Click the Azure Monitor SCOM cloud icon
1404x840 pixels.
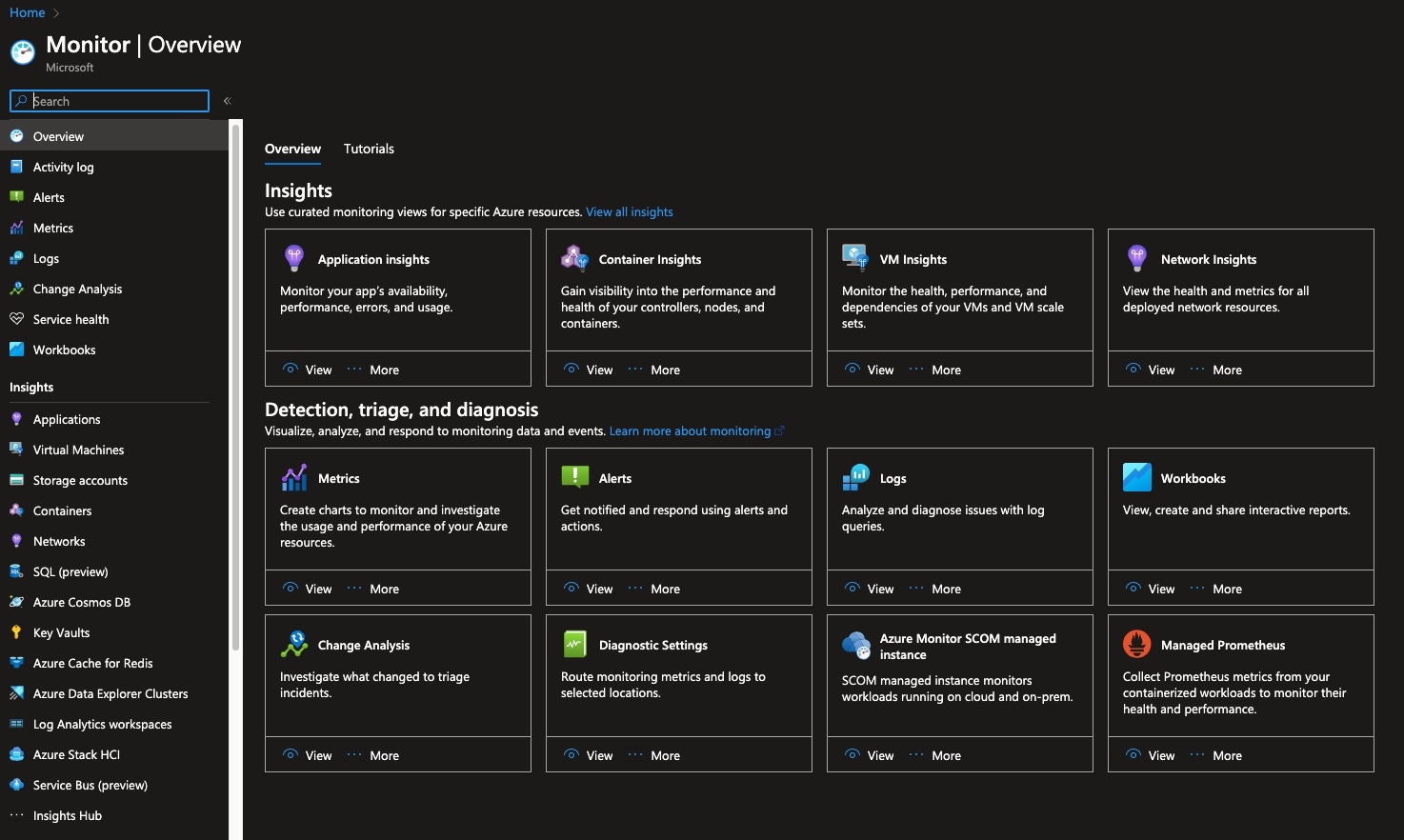855,646
